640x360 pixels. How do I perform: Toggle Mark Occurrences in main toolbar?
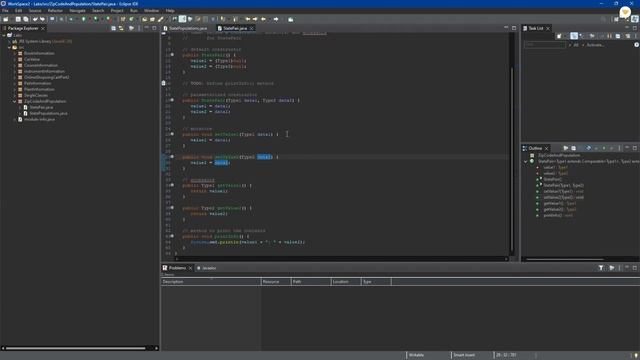tap(182, 19)
